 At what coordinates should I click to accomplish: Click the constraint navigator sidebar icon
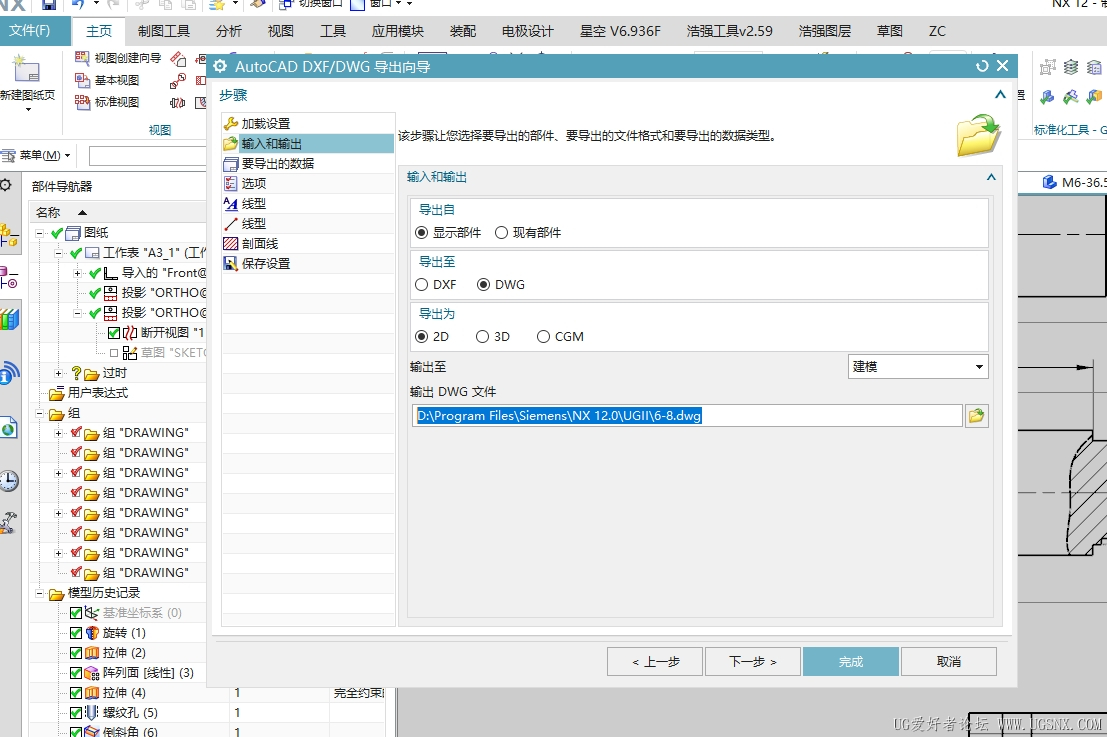(9, 277)
